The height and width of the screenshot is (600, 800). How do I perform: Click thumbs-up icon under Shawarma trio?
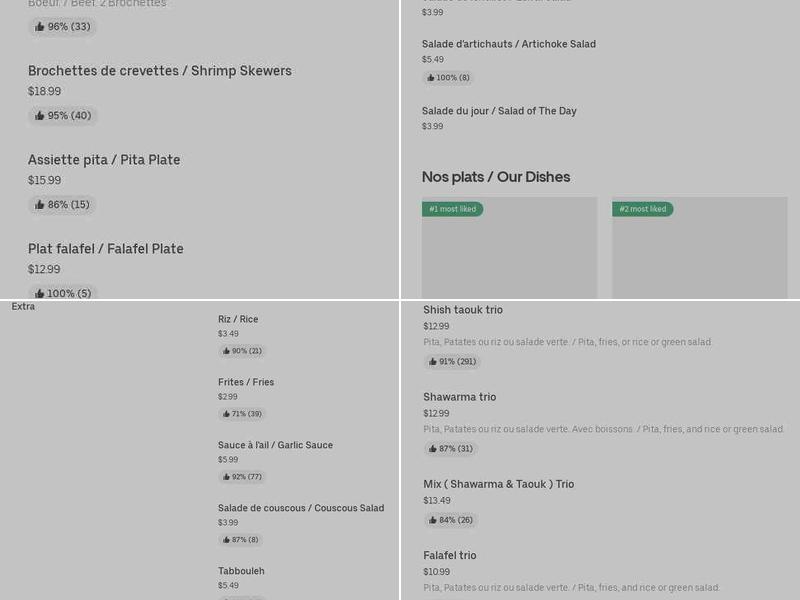pos(433,449)
